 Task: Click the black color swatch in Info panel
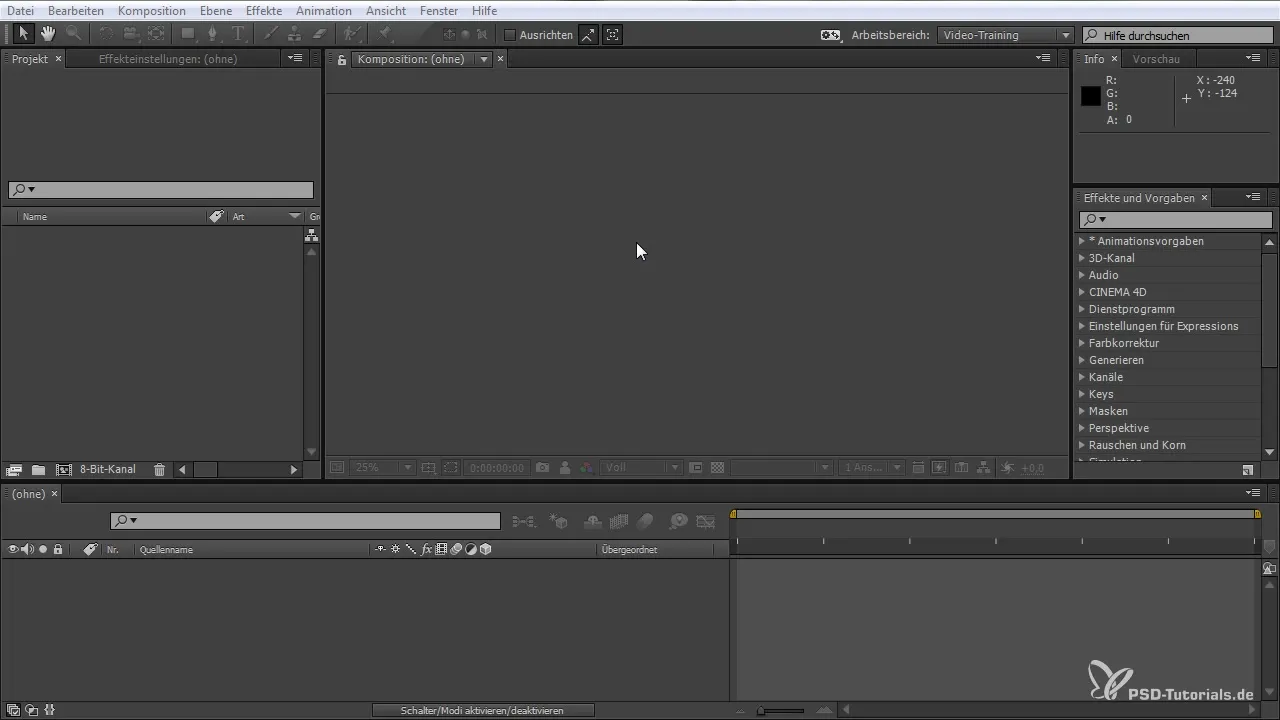(1091, 96)
